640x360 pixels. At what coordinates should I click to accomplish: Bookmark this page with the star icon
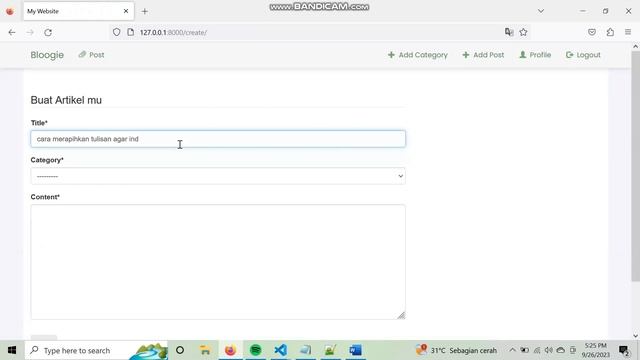(523, 32)
